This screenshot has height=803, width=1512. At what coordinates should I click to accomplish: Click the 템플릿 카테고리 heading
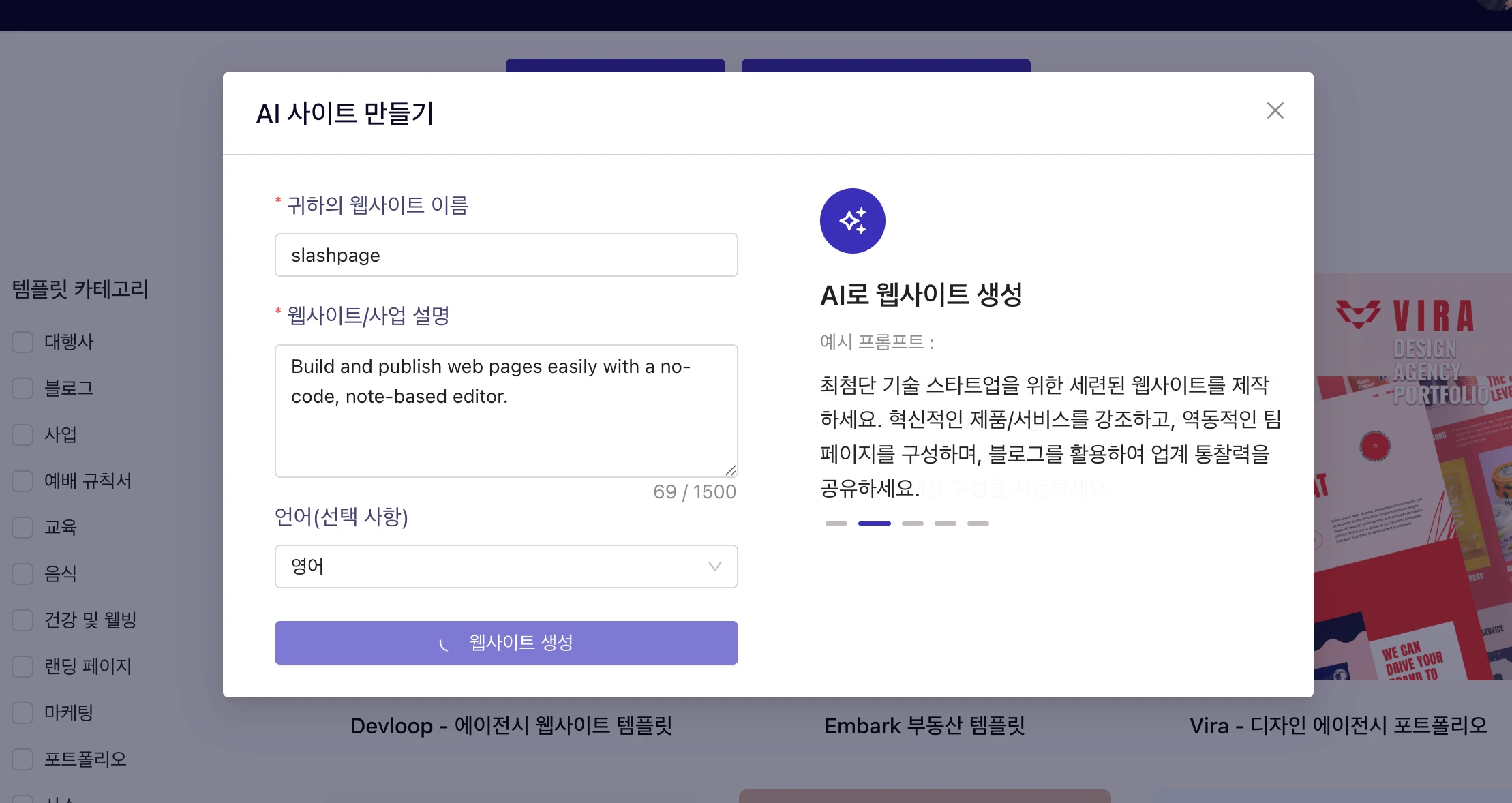[80, 289]
